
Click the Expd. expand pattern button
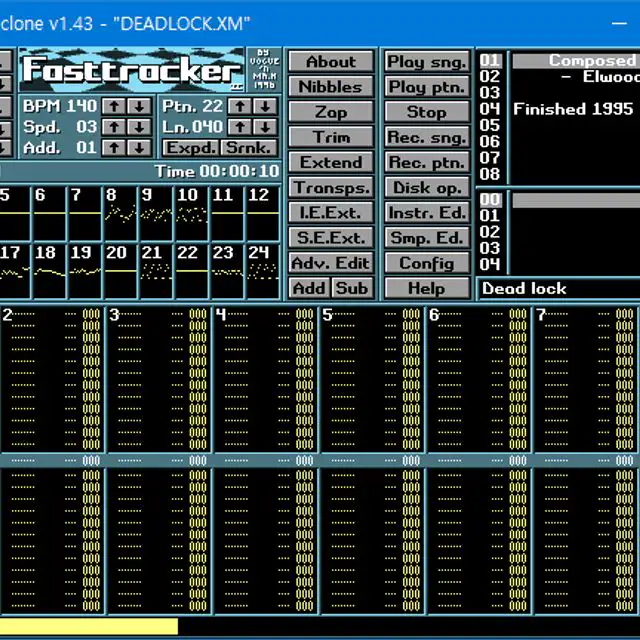[x=191, y=148]
